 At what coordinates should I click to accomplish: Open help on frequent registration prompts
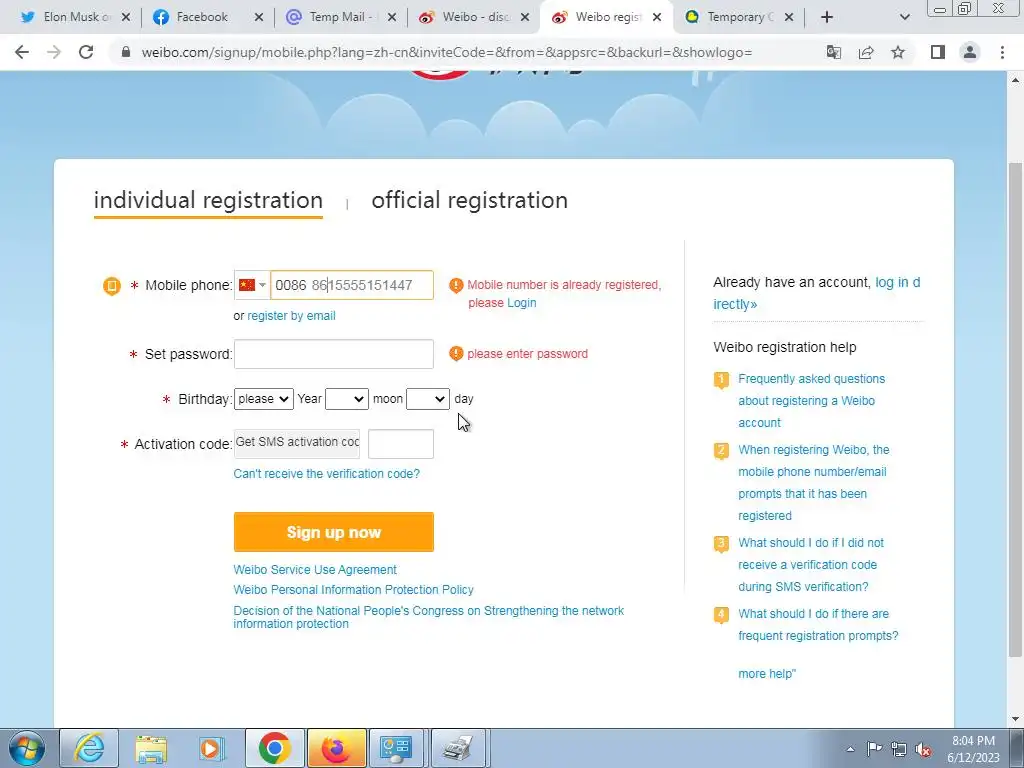pyautogui.click(x=818, y=625)
